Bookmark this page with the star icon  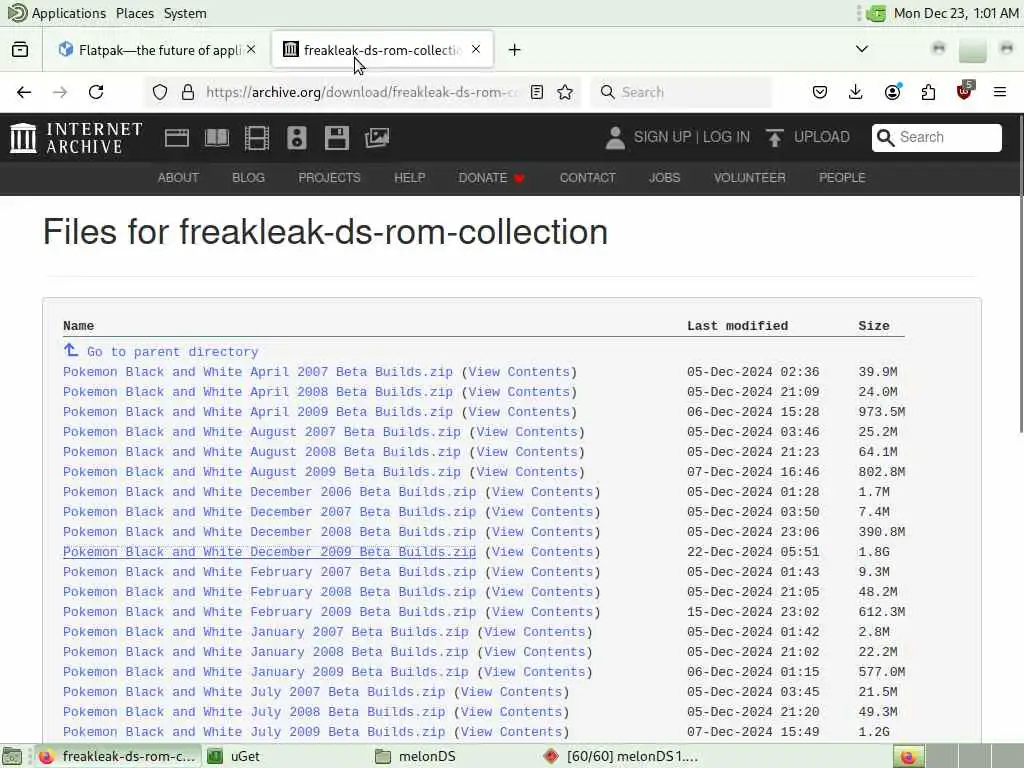point(566,92)
